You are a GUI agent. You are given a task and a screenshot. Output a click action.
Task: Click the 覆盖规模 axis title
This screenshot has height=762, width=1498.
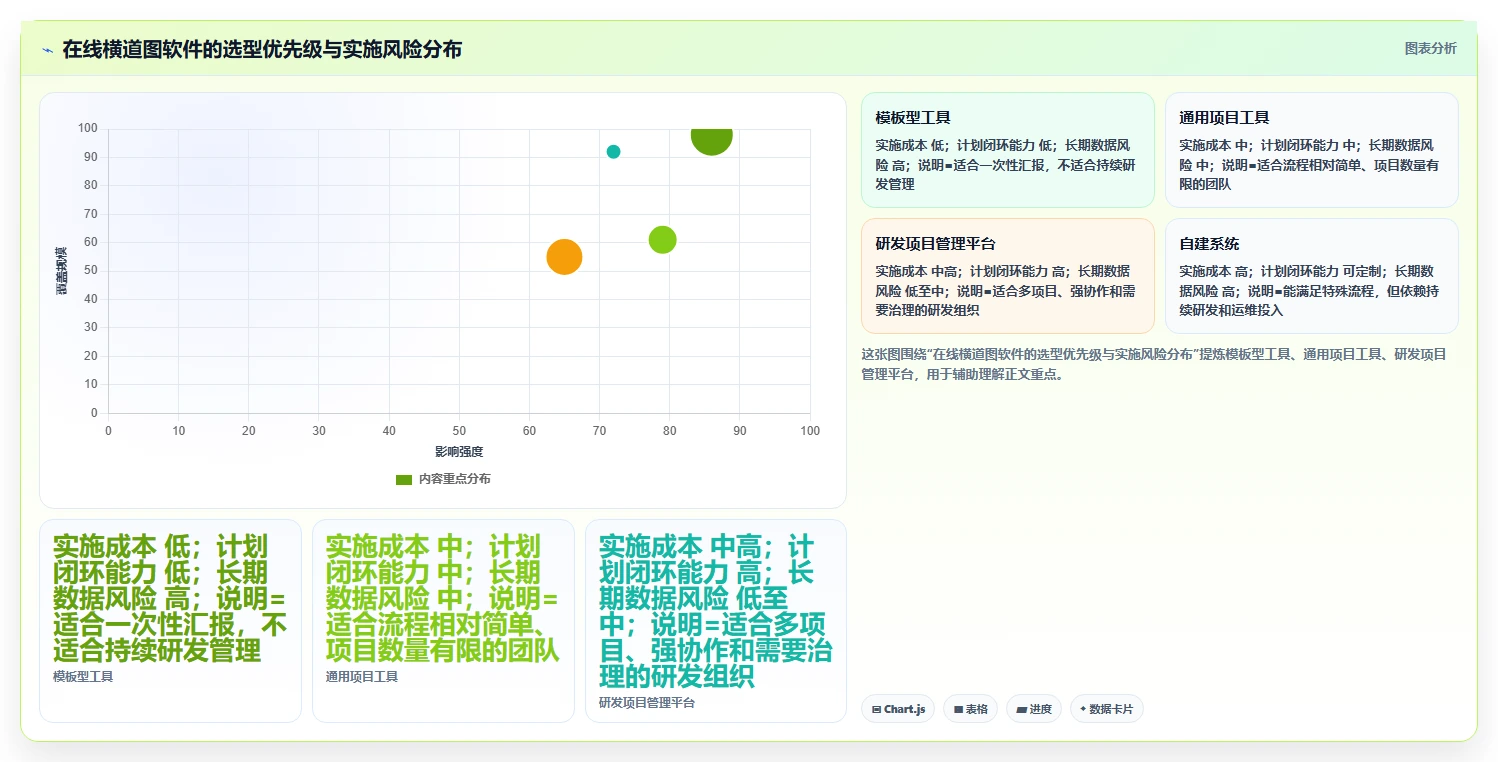coord(62,270)
